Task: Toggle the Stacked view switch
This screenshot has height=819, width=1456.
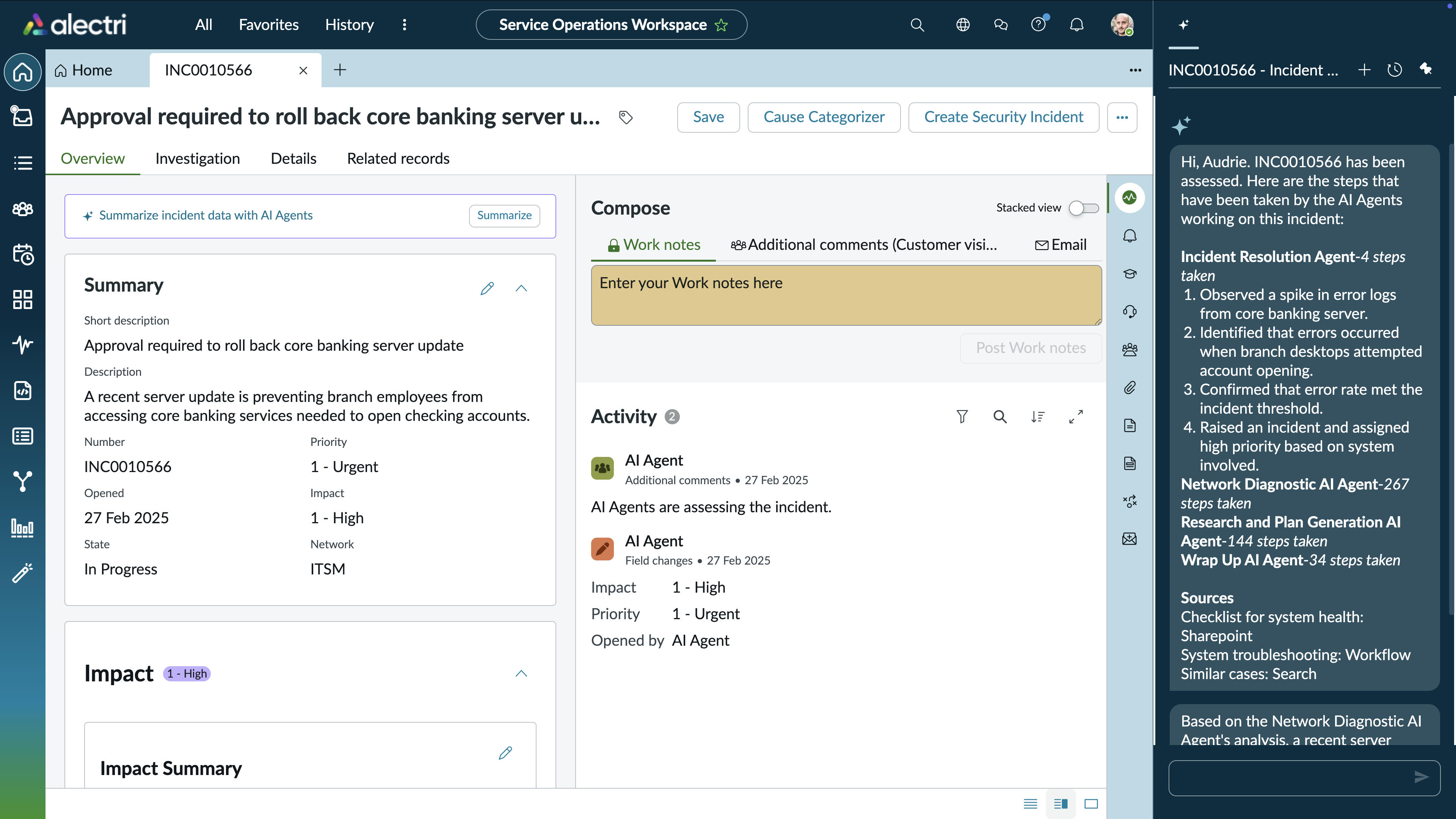Action: coord(1084,208)
